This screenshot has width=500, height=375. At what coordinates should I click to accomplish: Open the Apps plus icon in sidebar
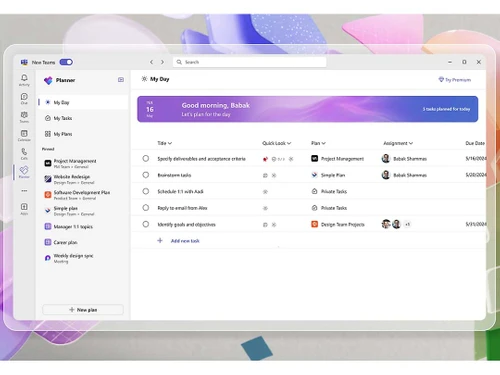click(24, 207)
